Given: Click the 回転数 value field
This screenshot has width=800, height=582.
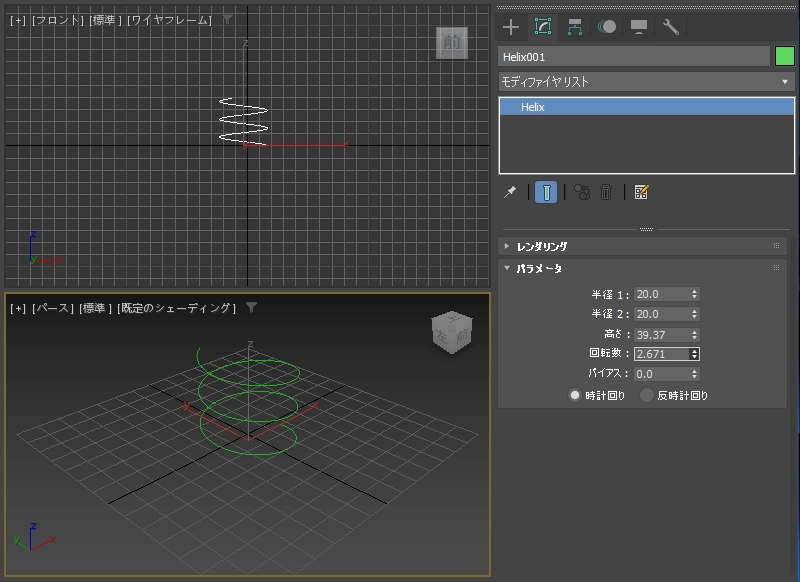Looking at the screenshot, I should (x=662, y=354).
